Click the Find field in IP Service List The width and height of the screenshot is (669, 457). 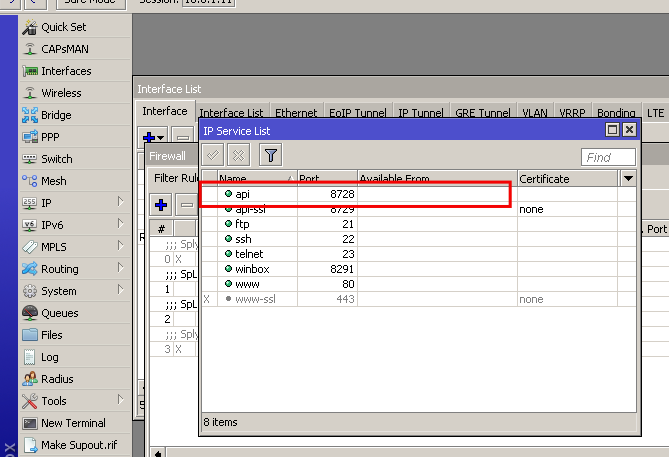608,157
